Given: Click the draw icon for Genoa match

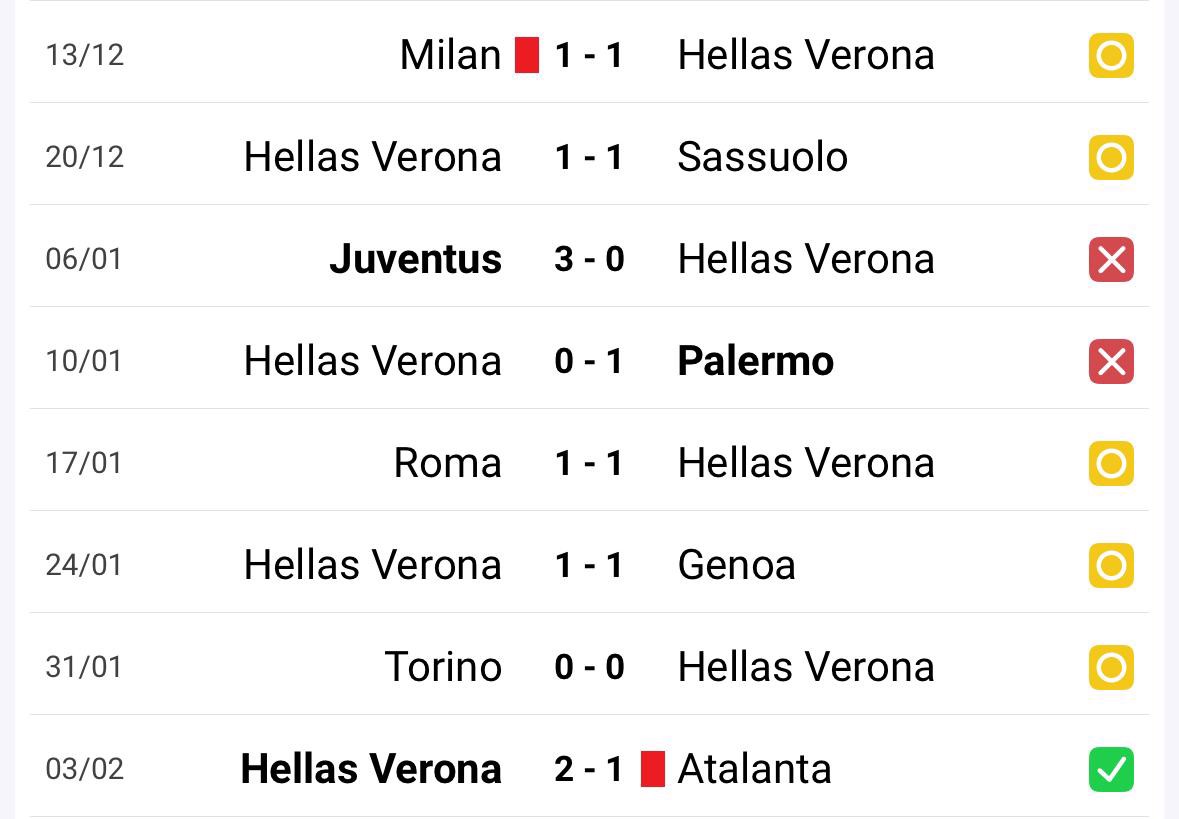Looking at the screenshot, I should 1111,566.
